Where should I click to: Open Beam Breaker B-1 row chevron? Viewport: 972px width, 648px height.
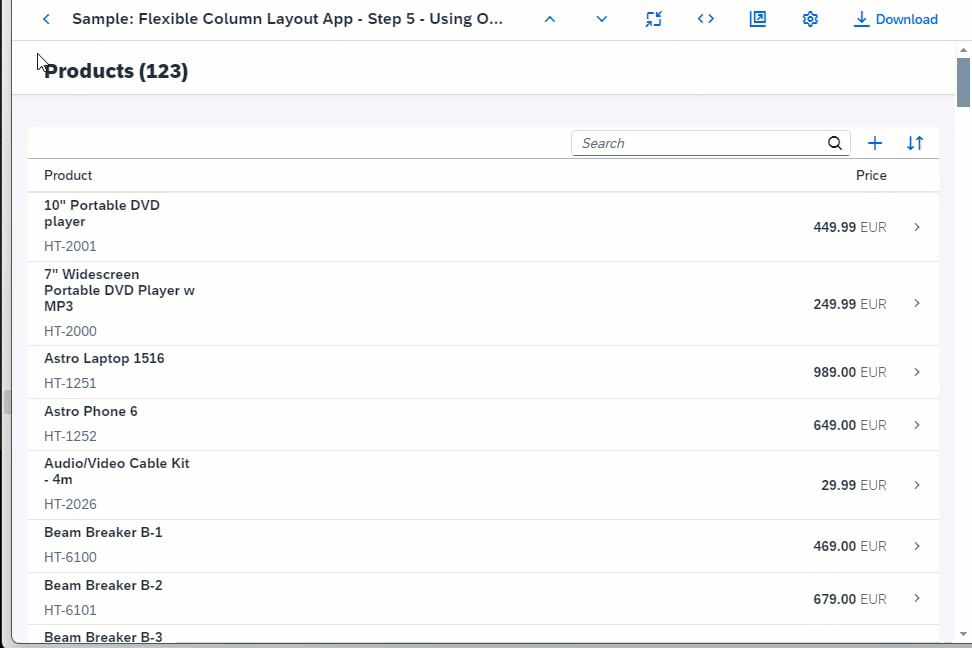(x=917, y=546)
